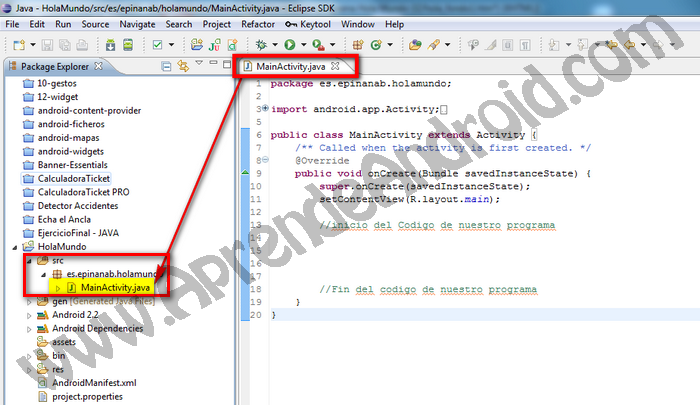Click the New Android XML file icon
700x405 pixels.
233,45
